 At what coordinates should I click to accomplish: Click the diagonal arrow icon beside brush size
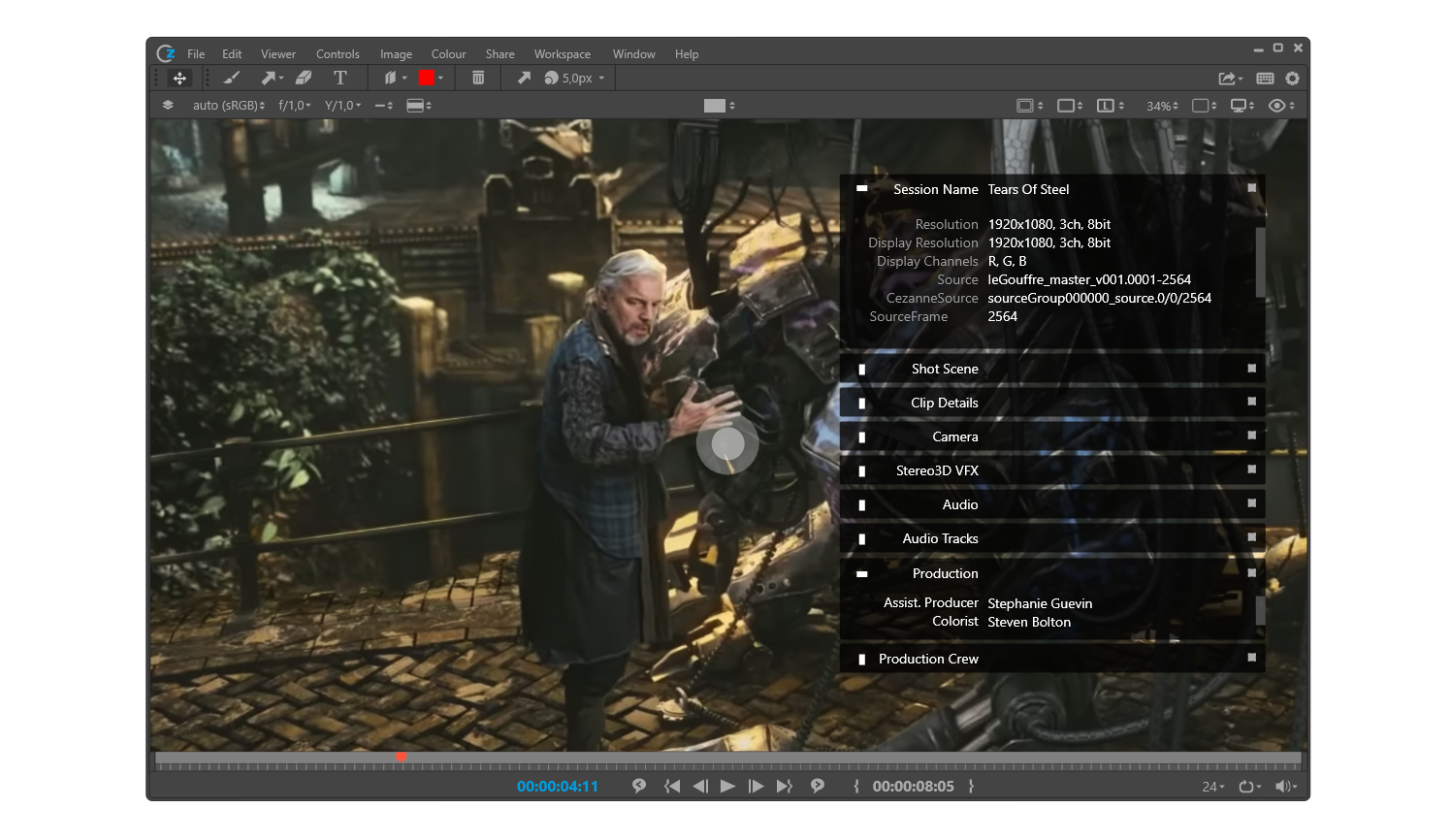coord(524,78)
